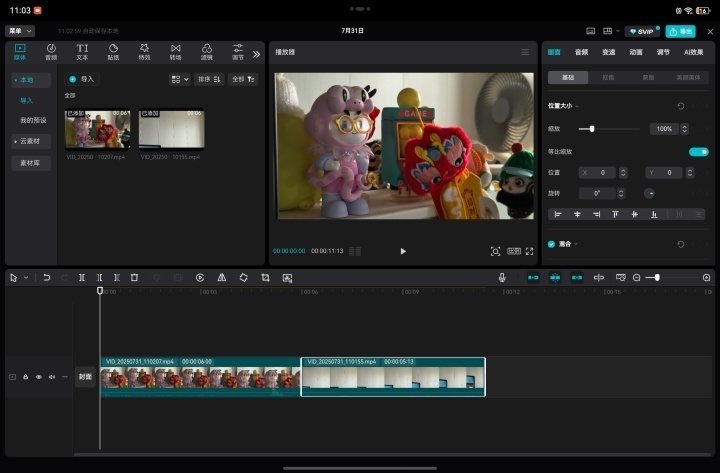Open the 素材库 material library

point(30,163)
